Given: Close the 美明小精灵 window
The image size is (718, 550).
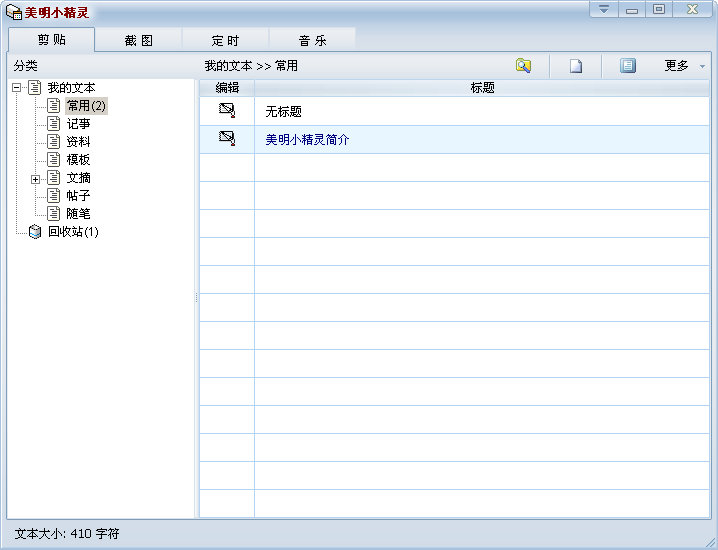Looking at the screenshot, I should (692, 9).
